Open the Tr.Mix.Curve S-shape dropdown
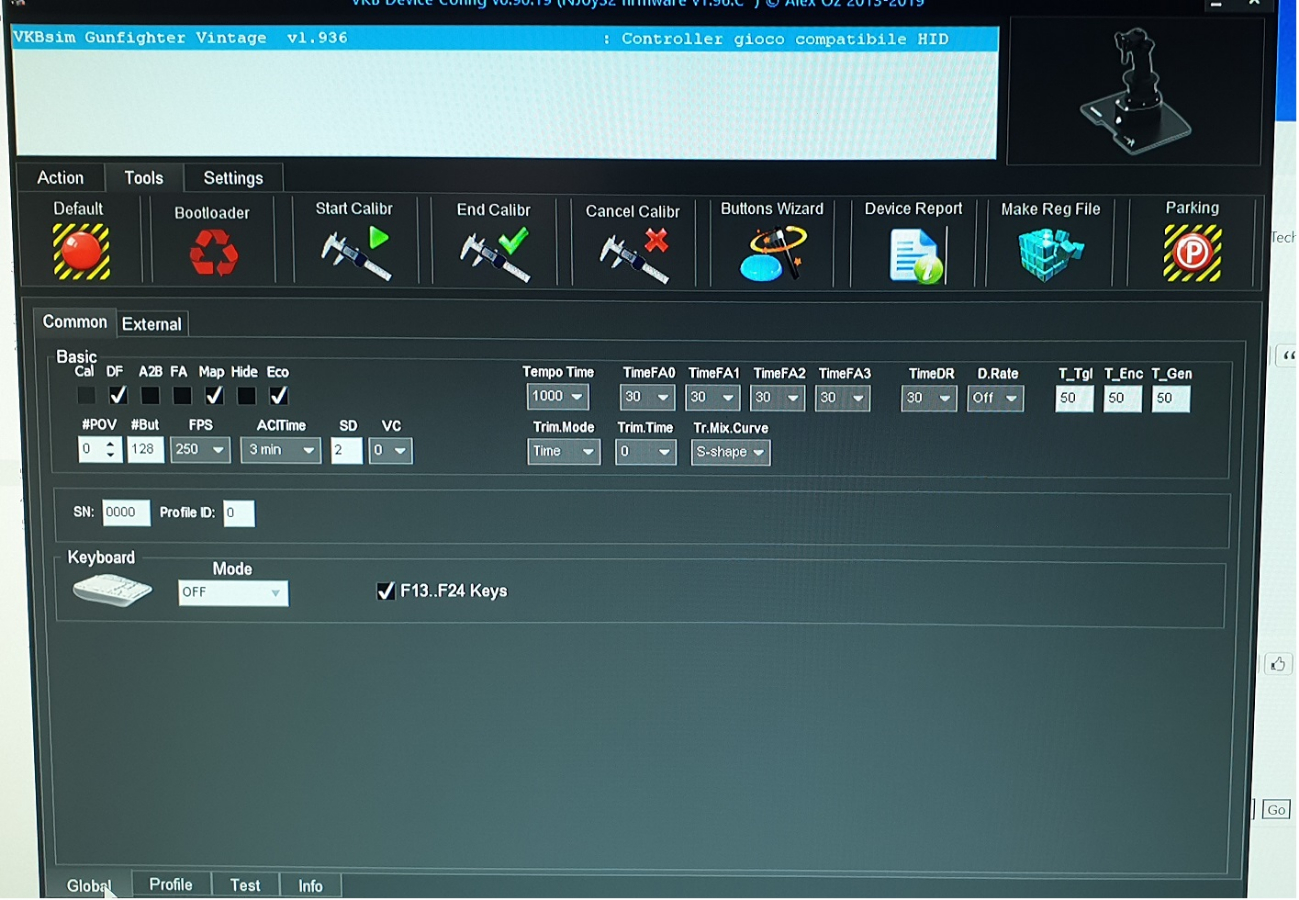The height and width of the screenshot is (900, 1299). click(731, 452)
